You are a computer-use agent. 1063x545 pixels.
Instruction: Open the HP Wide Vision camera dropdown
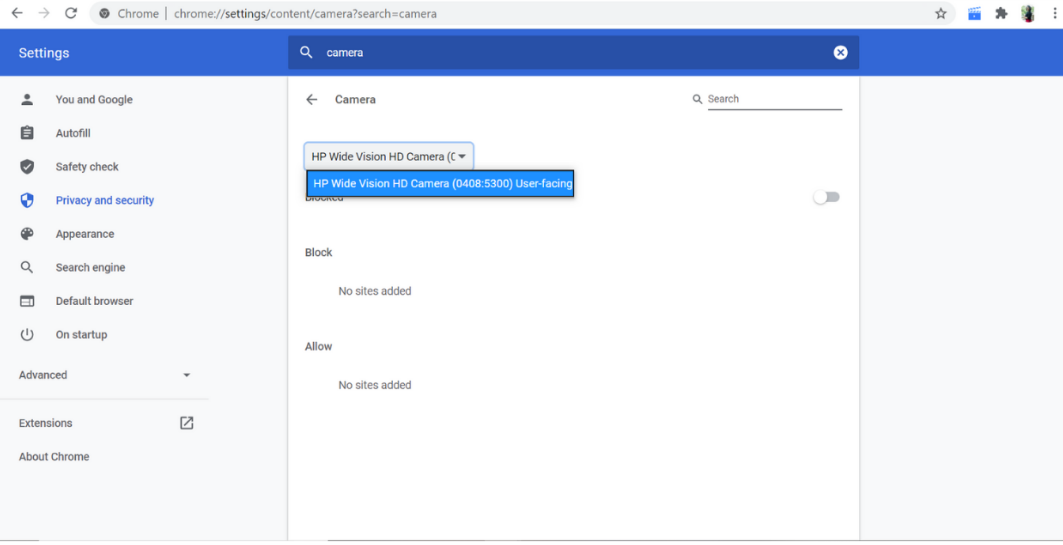388,157
